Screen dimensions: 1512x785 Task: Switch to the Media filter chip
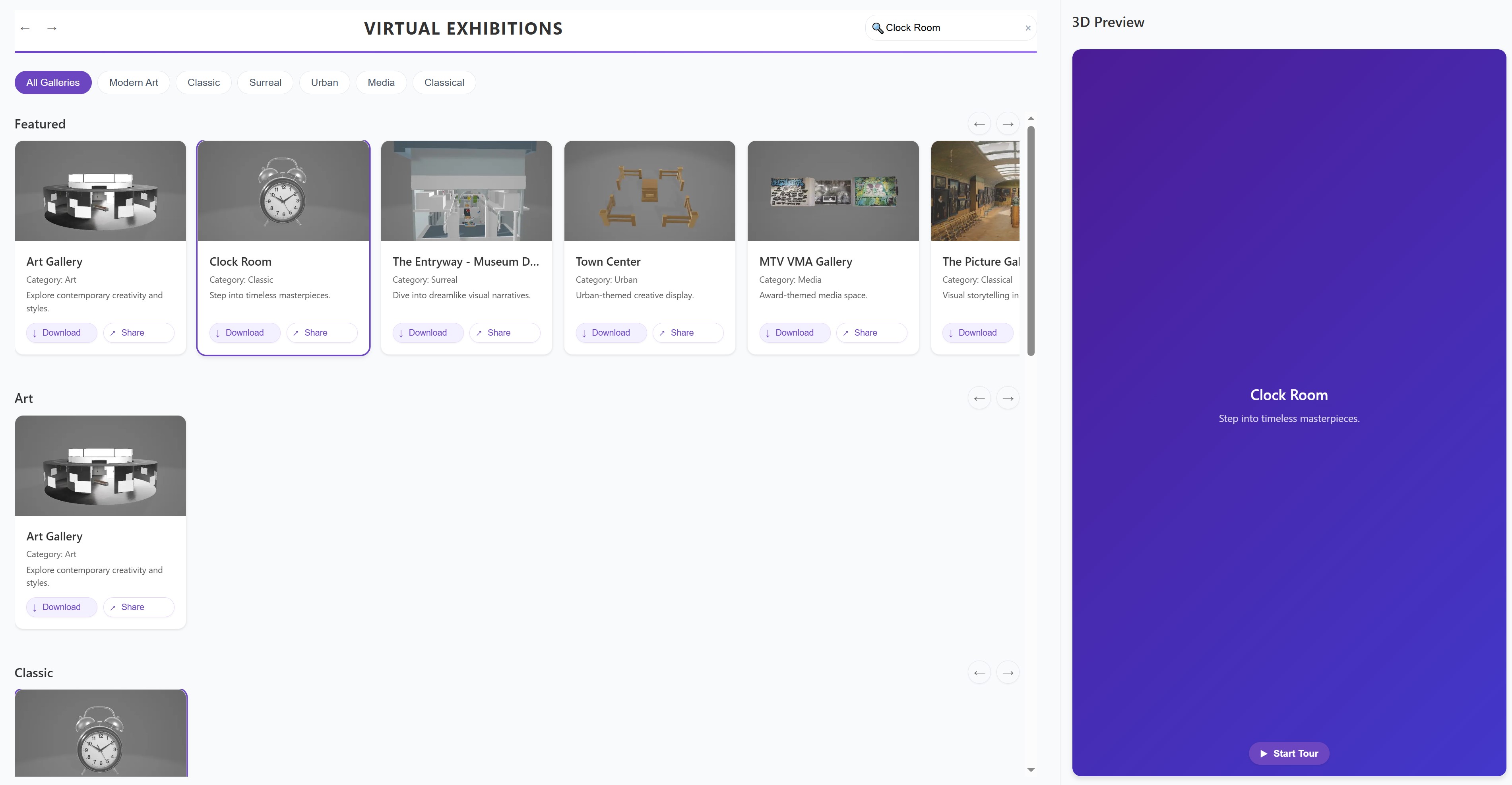tap(381, 83)
